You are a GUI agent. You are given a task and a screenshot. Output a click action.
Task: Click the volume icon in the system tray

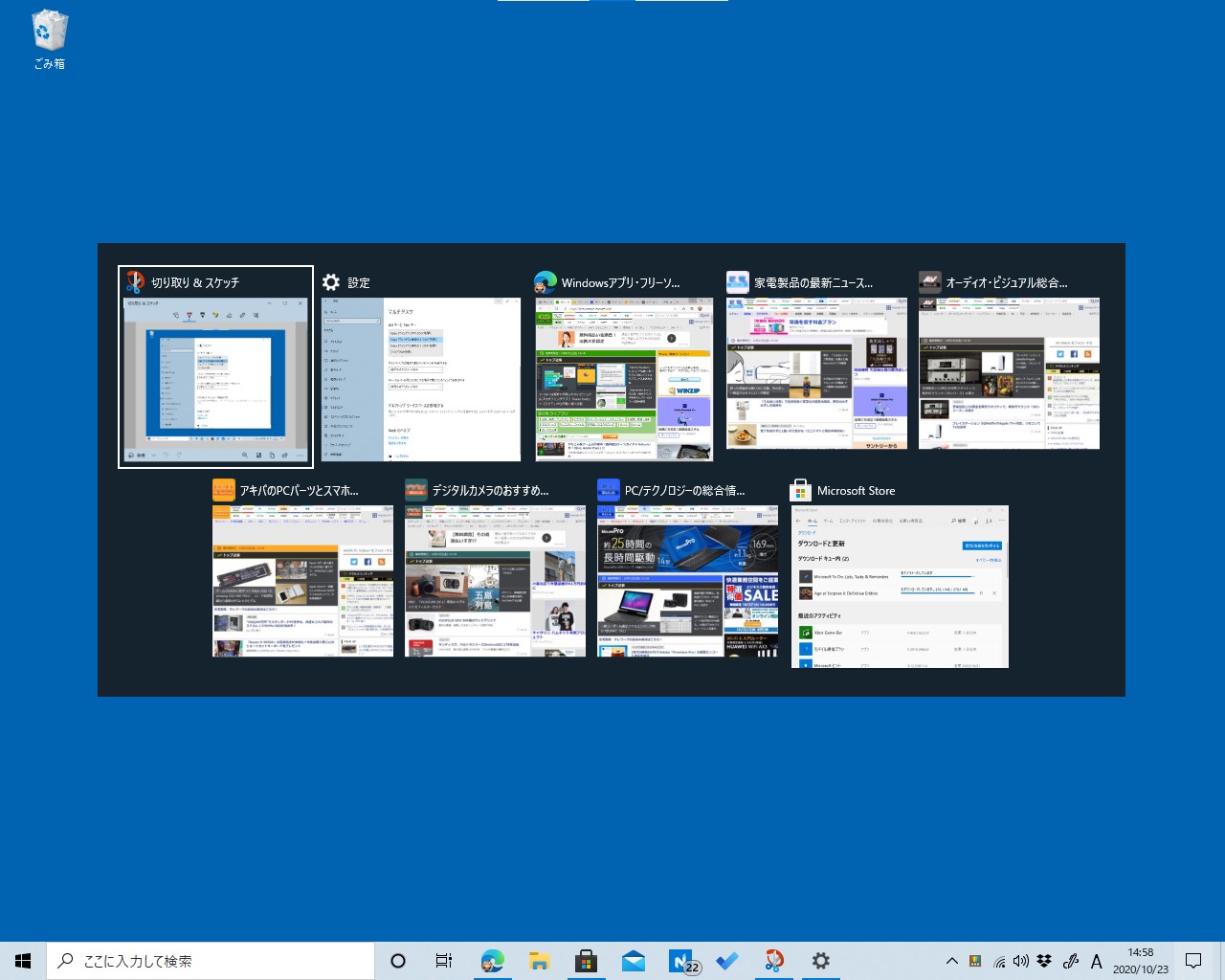point(1022,960)
